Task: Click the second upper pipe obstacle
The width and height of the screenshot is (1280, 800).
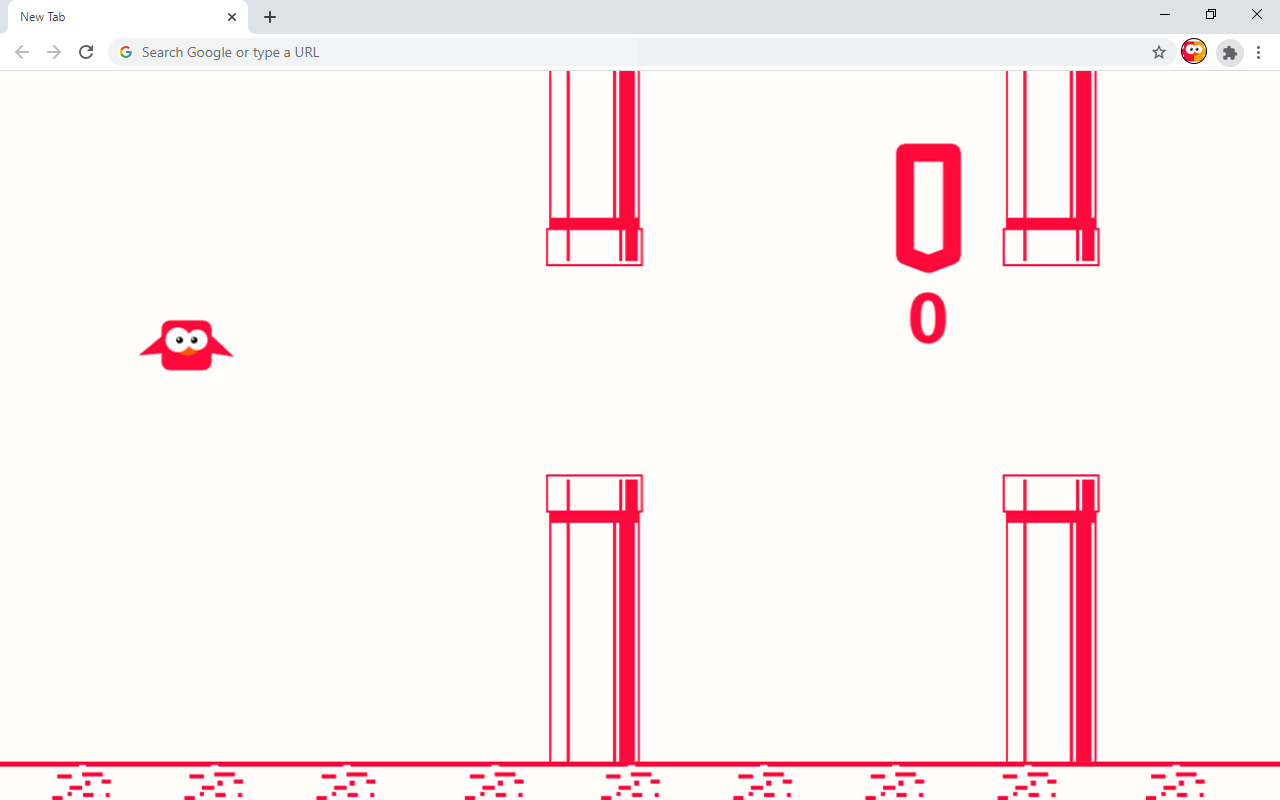Action: coord(1051,168)
